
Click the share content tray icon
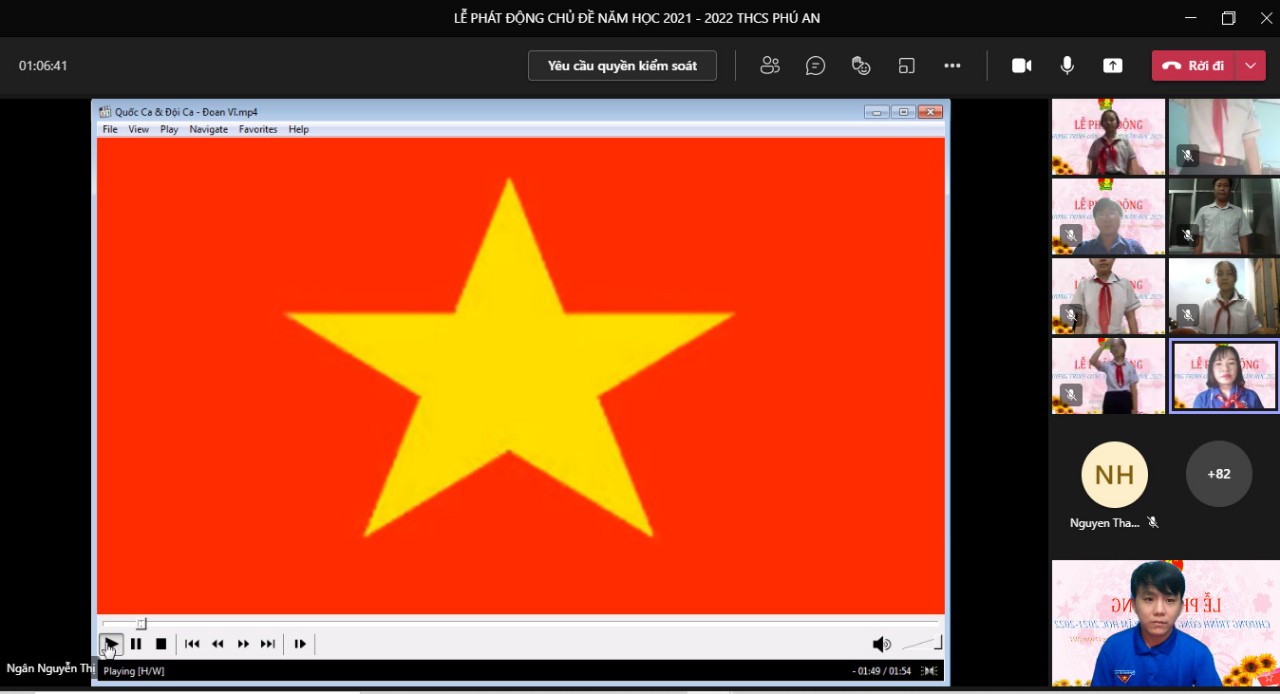[1113, 66]
